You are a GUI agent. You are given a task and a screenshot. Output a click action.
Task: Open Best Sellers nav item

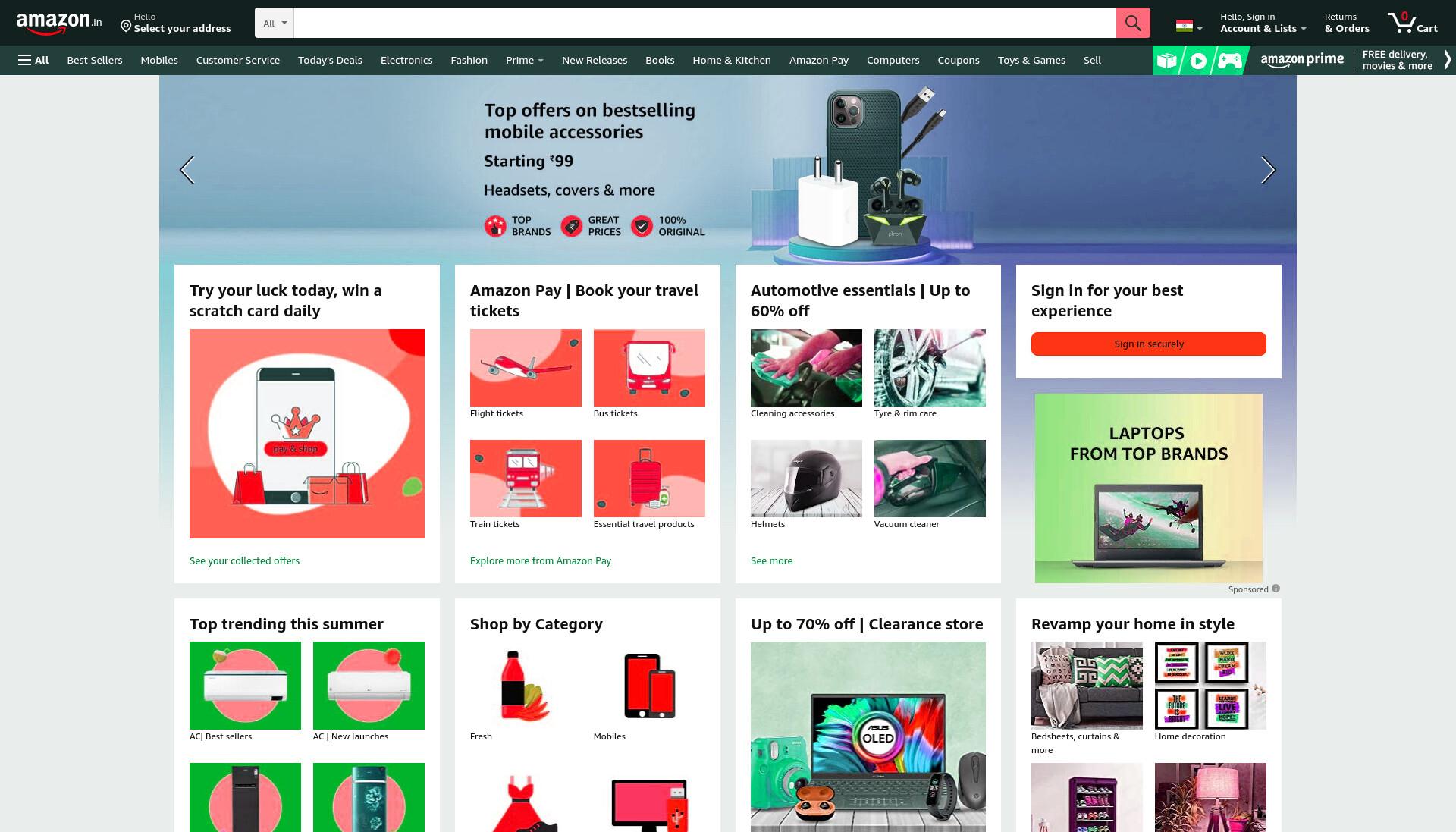95,60
